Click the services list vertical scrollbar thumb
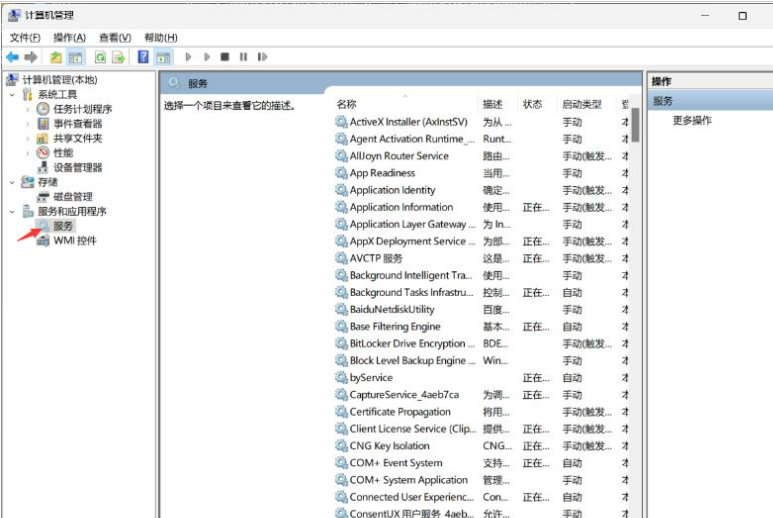 (635, 125)
